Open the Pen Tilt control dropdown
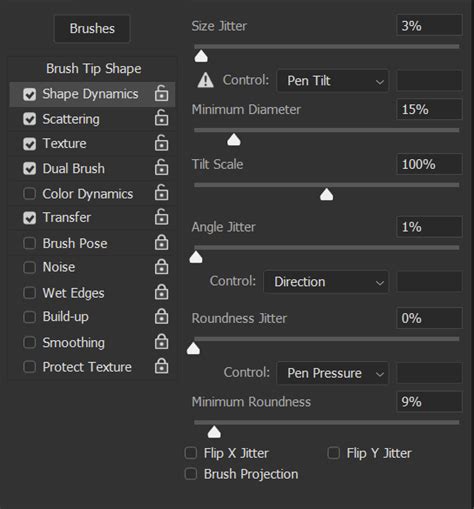Screen dimensions: 474x509 (333, 81)
